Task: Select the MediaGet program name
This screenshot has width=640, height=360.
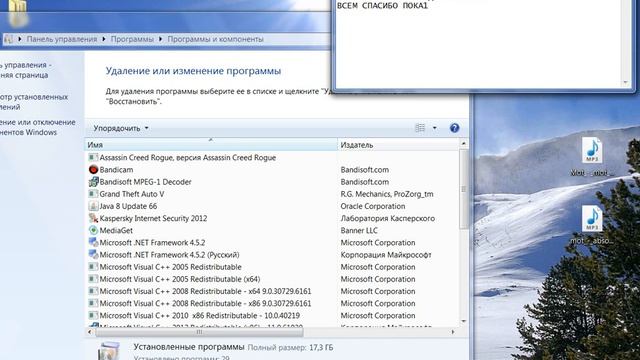Action: pos(116,231)
